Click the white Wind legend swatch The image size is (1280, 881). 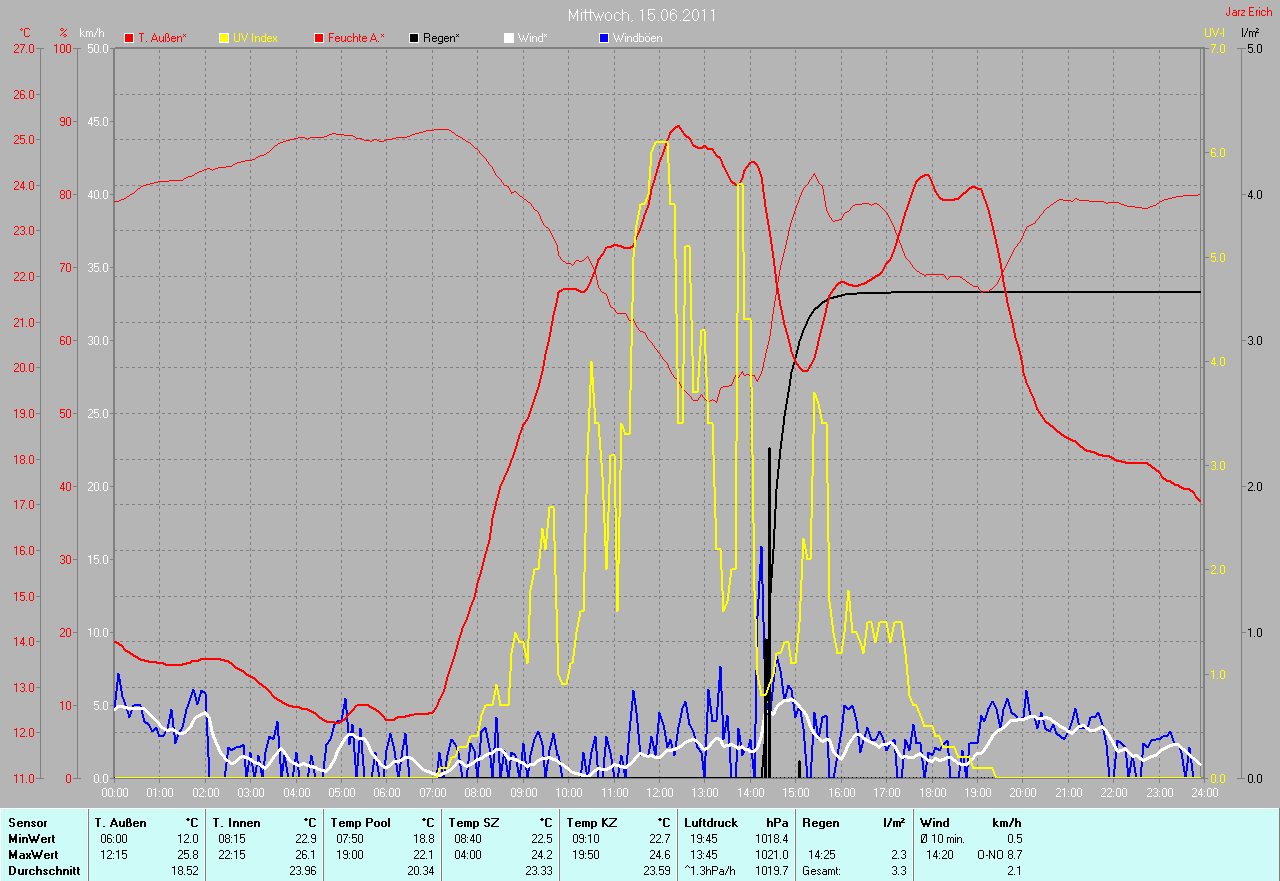(x=508, y=38)
